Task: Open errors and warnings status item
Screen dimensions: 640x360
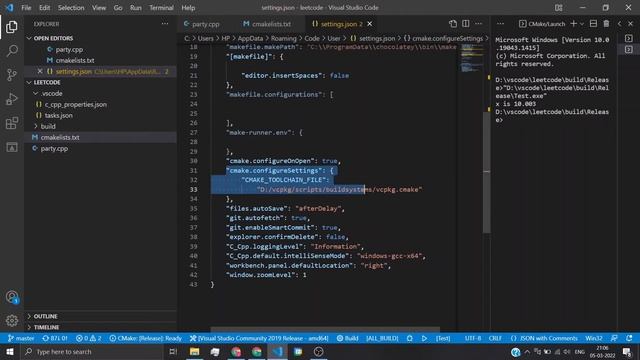Action: click(89, 338)
